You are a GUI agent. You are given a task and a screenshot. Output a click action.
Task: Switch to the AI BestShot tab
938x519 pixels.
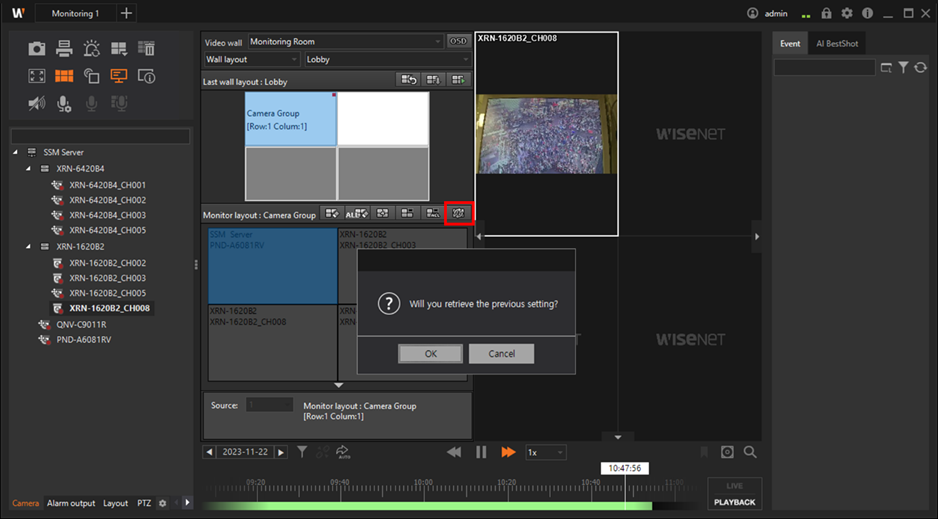click(x=835, y=44)
